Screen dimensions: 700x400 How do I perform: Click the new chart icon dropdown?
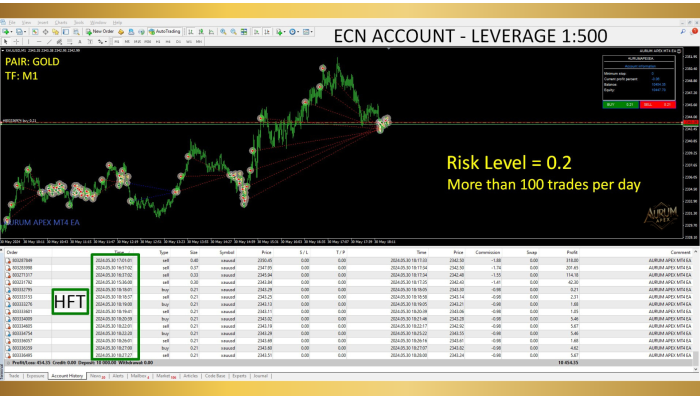click(x=9, y=31)
